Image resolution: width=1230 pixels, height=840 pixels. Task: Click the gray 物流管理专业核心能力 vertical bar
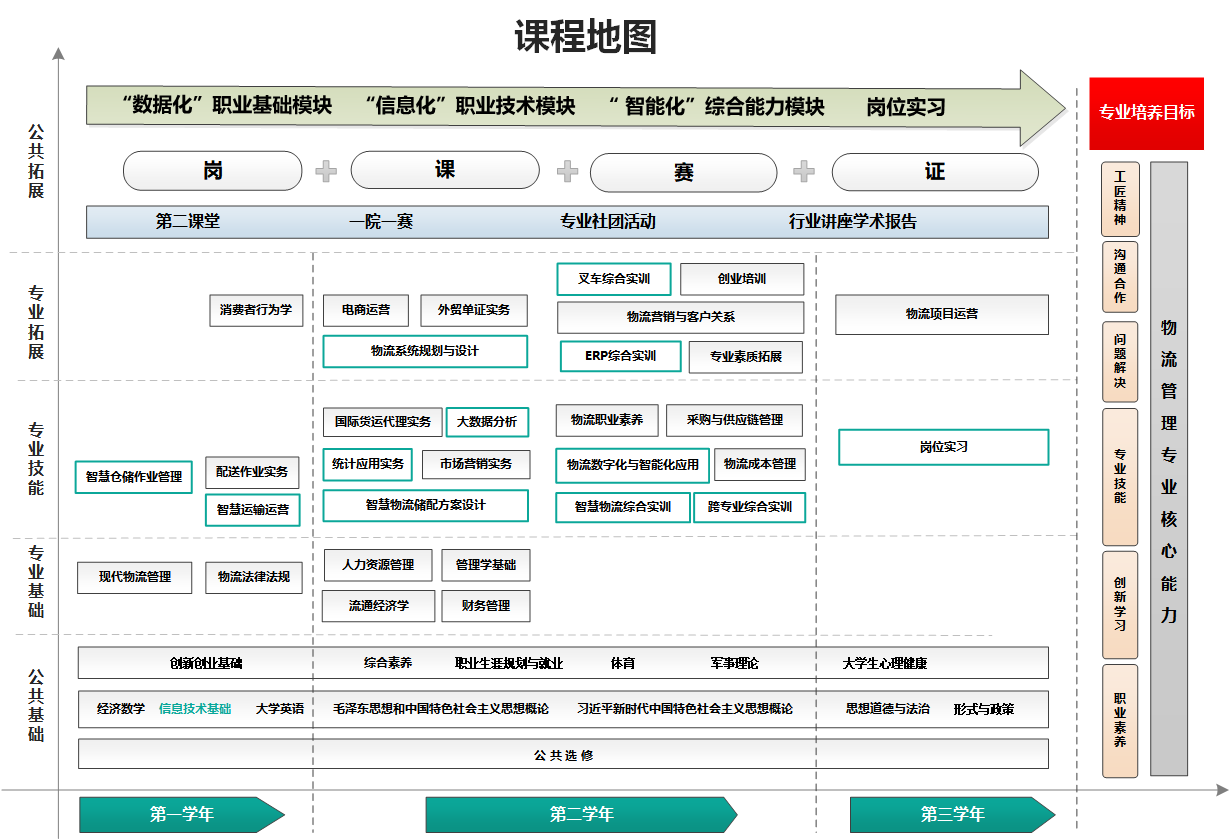coord(1168,469)
